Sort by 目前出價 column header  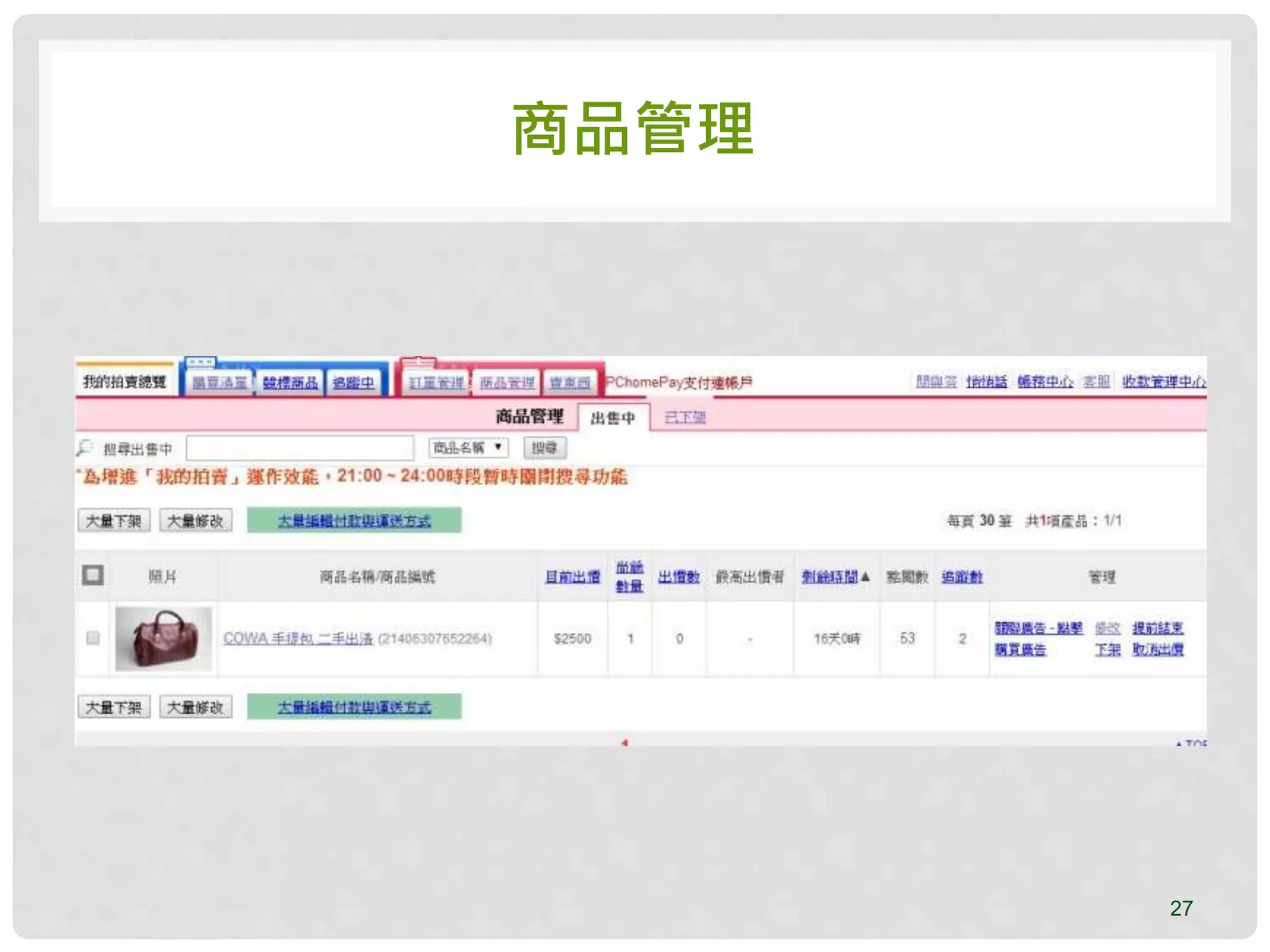(x=572, y=577)
